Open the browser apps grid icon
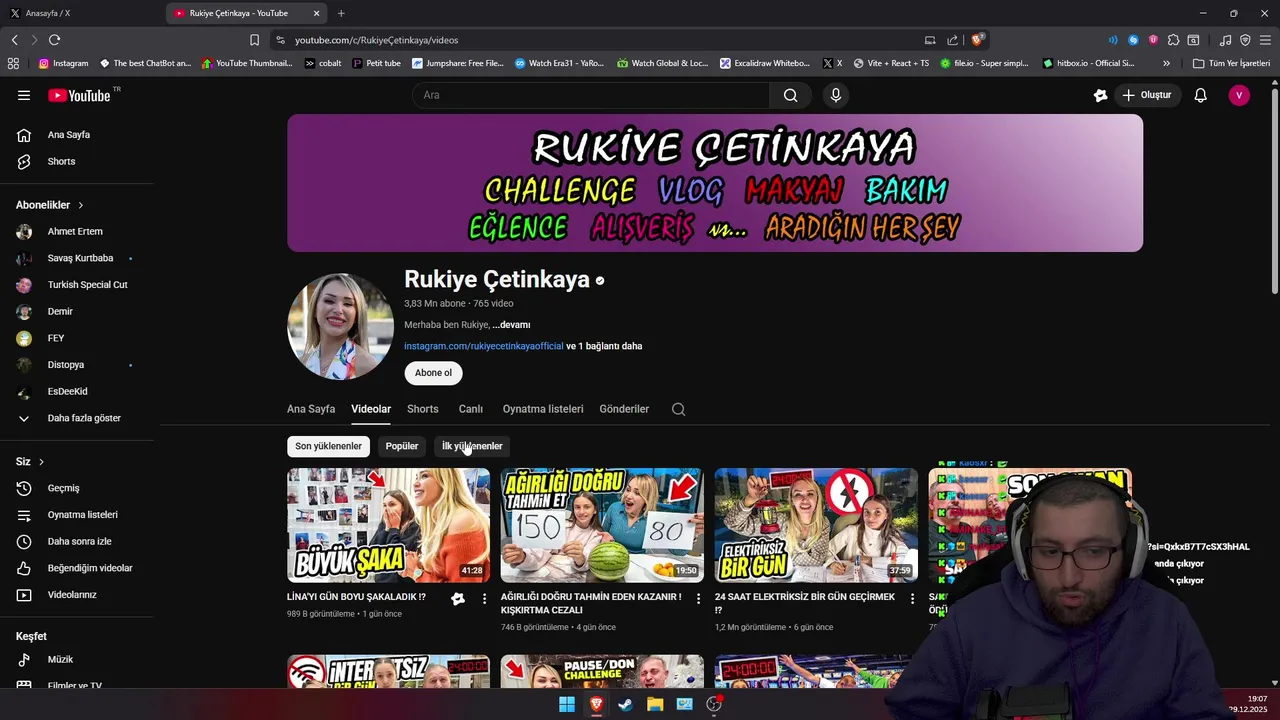Screen dimensions: 1280x720 coord(13,63)
